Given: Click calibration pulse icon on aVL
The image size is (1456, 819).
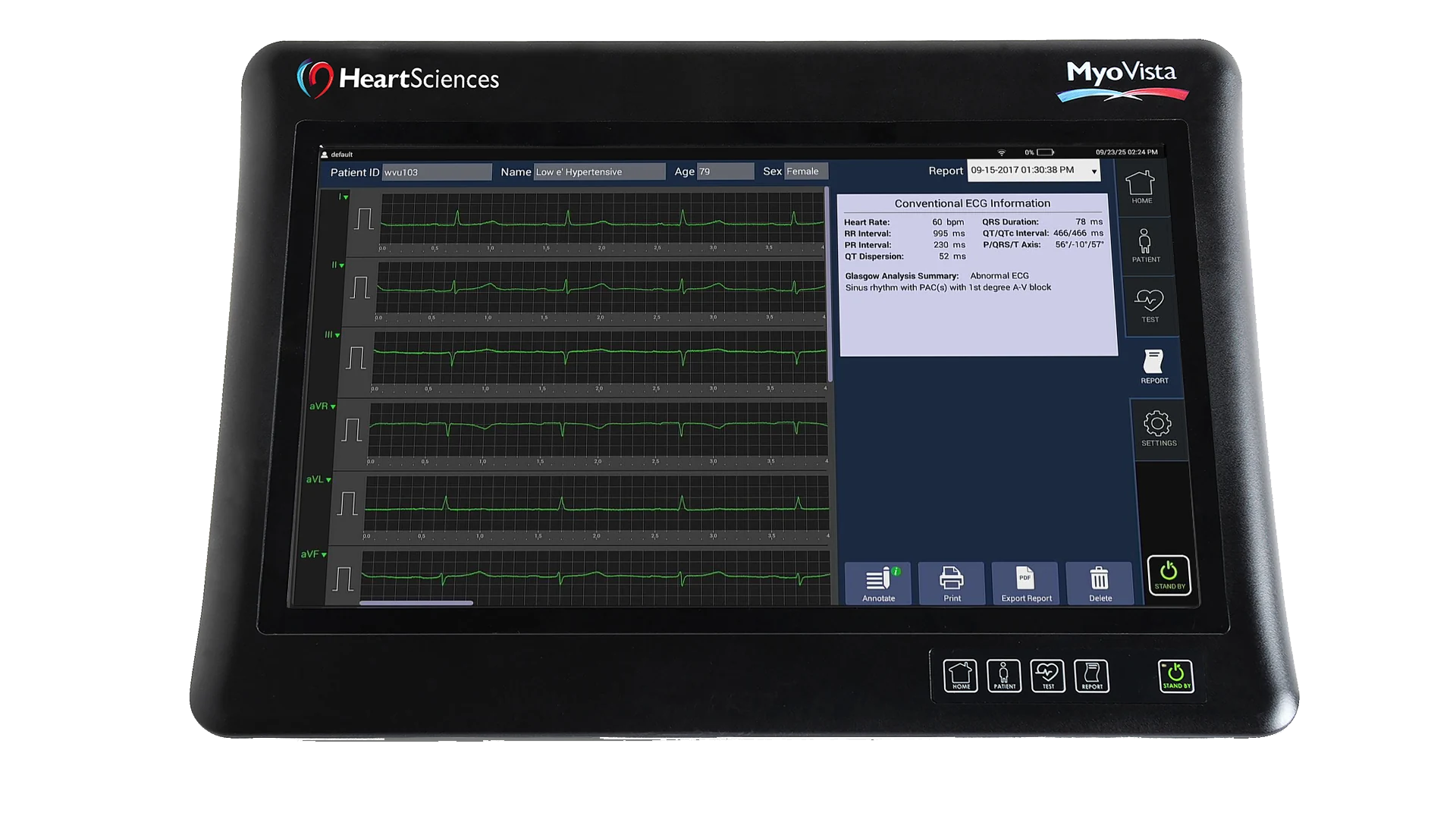Looking at the screenshot, I should (x=347, y=504).
